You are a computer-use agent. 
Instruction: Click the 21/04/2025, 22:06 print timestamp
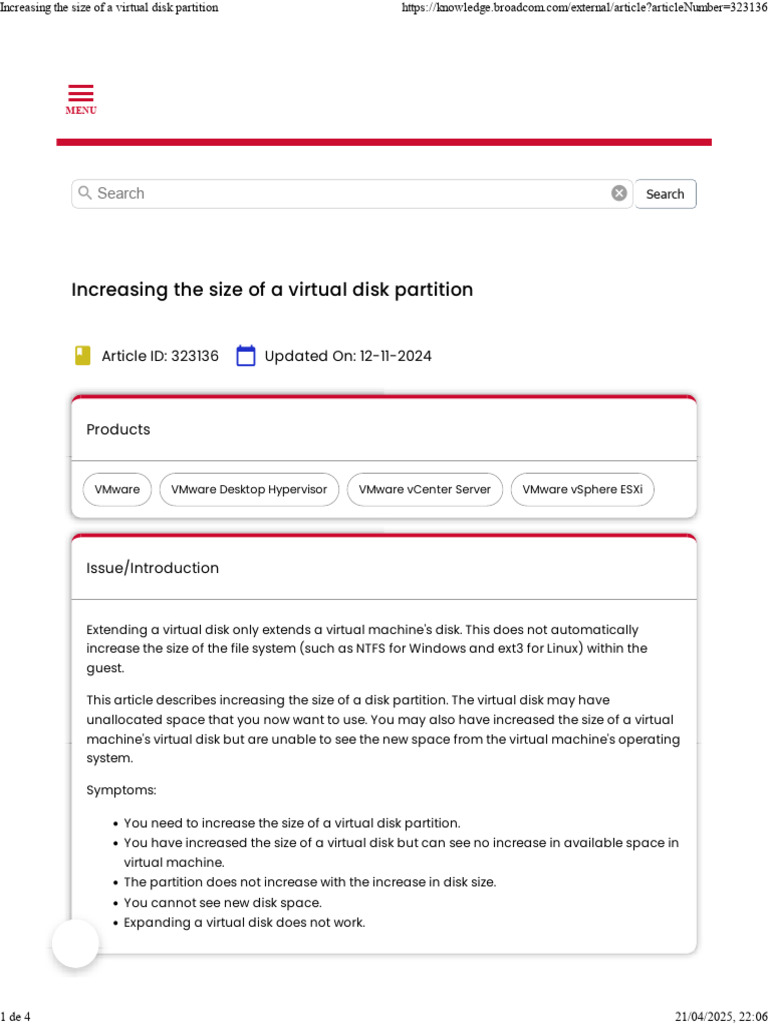click(721, 1016)
